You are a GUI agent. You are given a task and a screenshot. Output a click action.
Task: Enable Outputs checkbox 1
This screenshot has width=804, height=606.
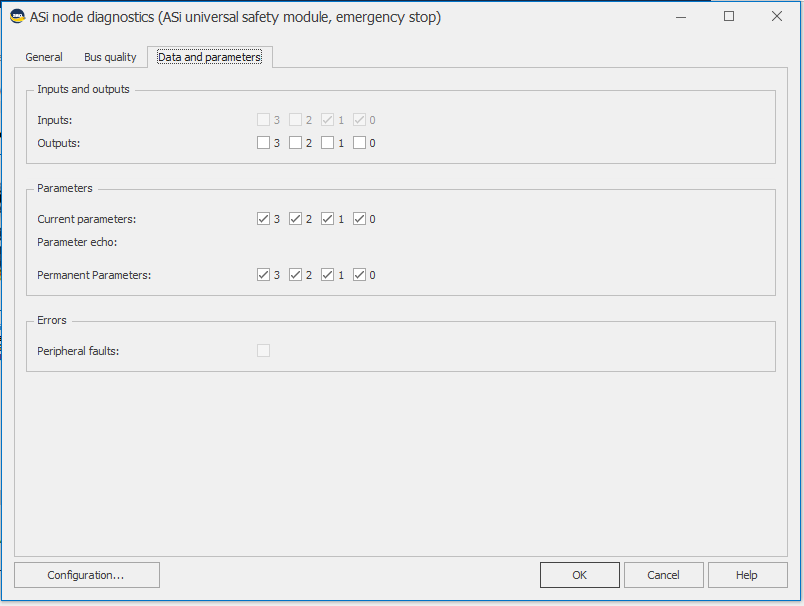(x=327, y=143)
